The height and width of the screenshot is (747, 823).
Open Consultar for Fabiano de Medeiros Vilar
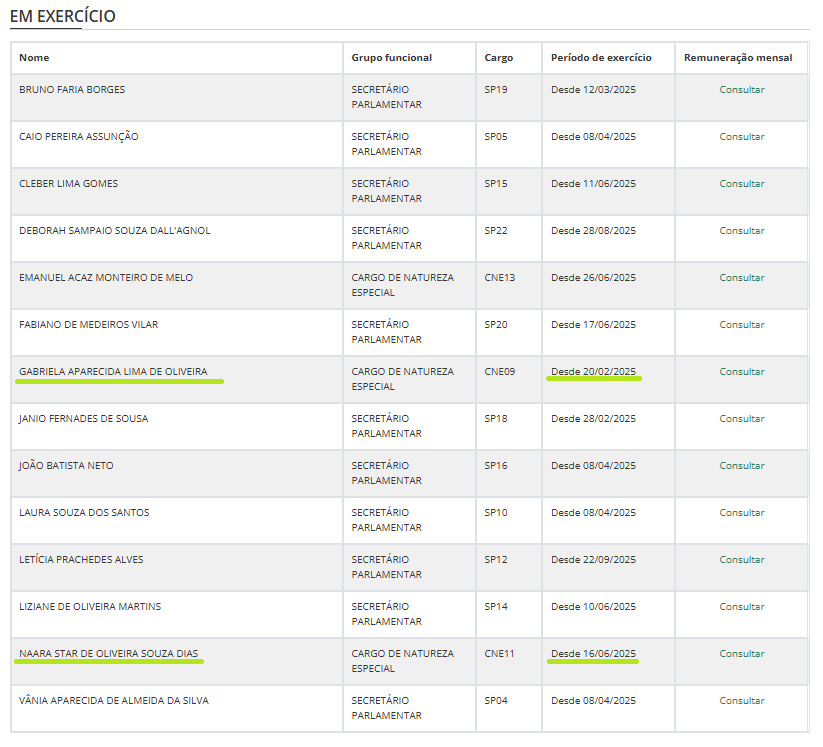coord(741,325)
